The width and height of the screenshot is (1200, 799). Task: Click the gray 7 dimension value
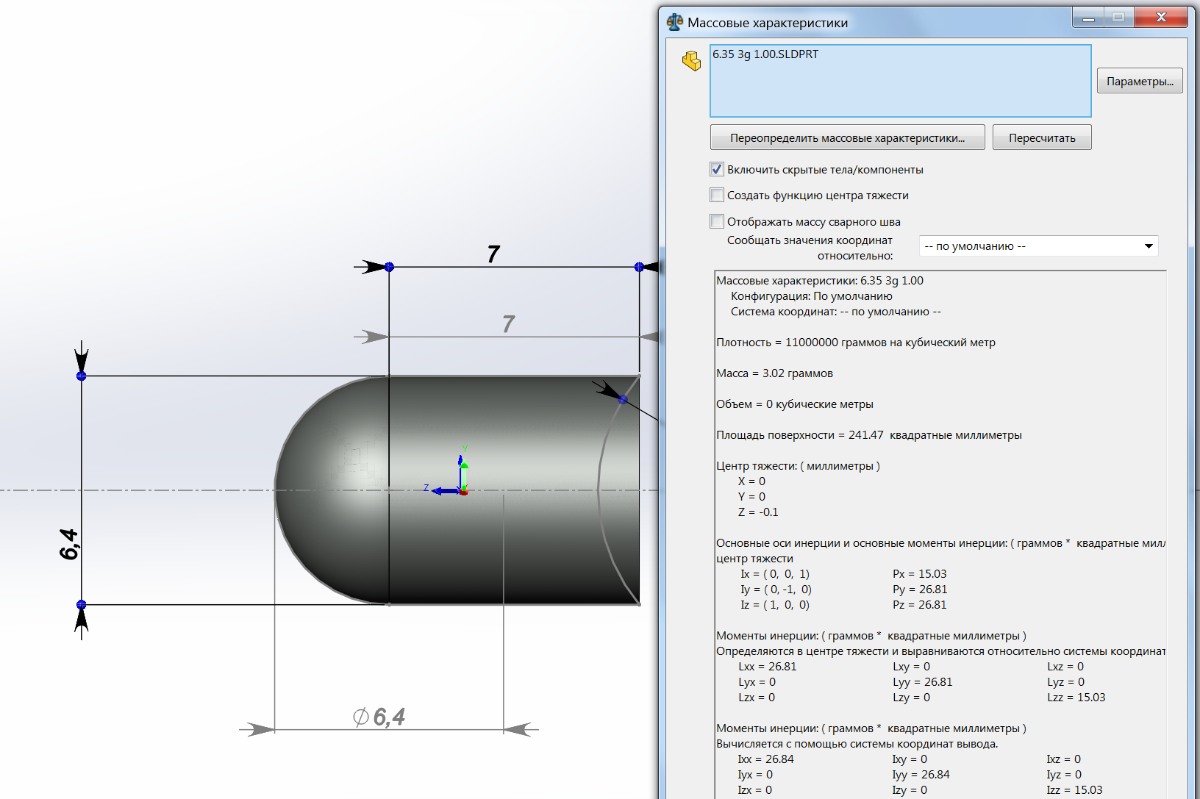[x=508, y=323]
